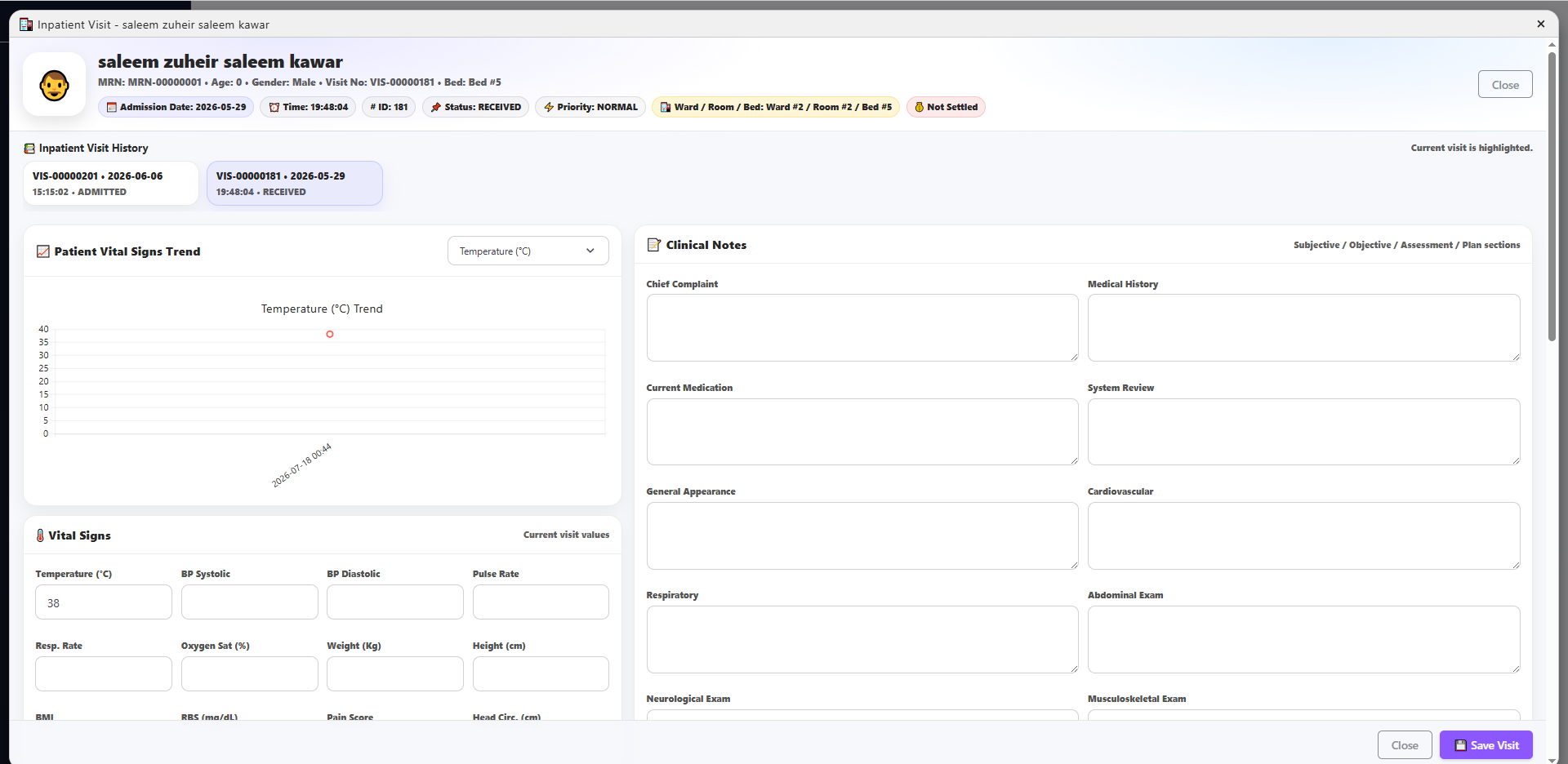Screen dimensions: 1568x764
Task: Click the Close button in the header
Action: [1505, 84]
